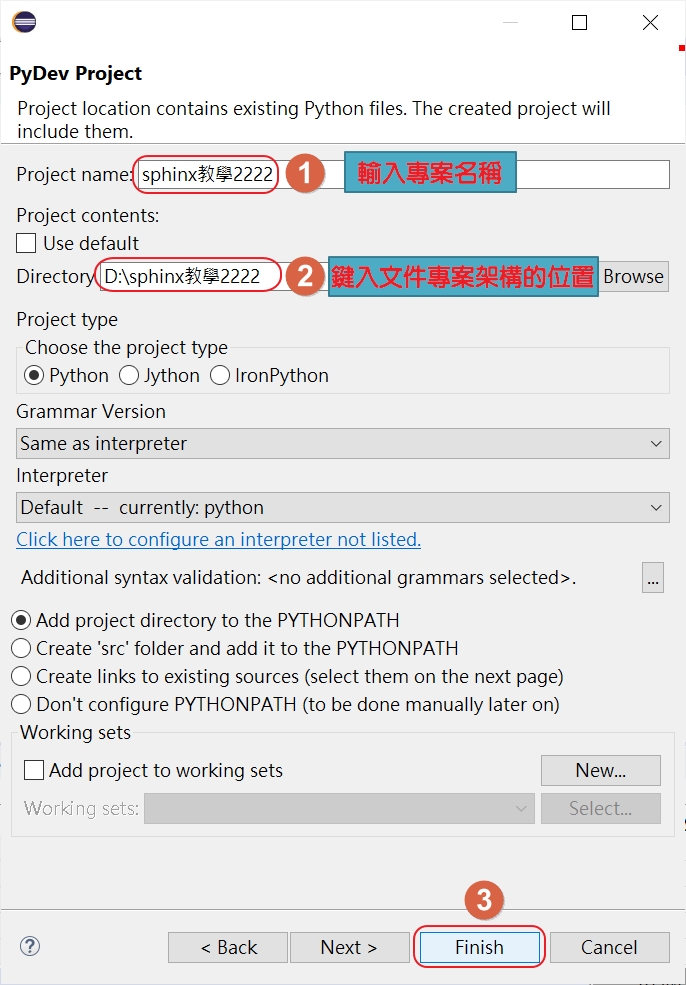Open the Grammar Version dropdown
The width and height of the screenshot is (686, 985).
[x=342, y=444]
